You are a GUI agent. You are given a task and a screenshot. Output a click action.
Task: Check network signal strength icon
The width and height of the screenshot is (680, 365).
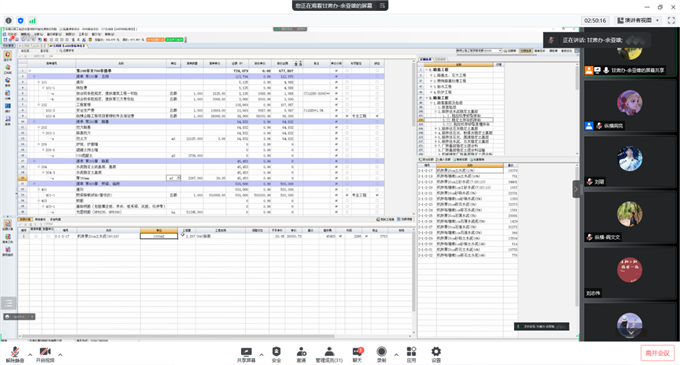tap(33, 20)
